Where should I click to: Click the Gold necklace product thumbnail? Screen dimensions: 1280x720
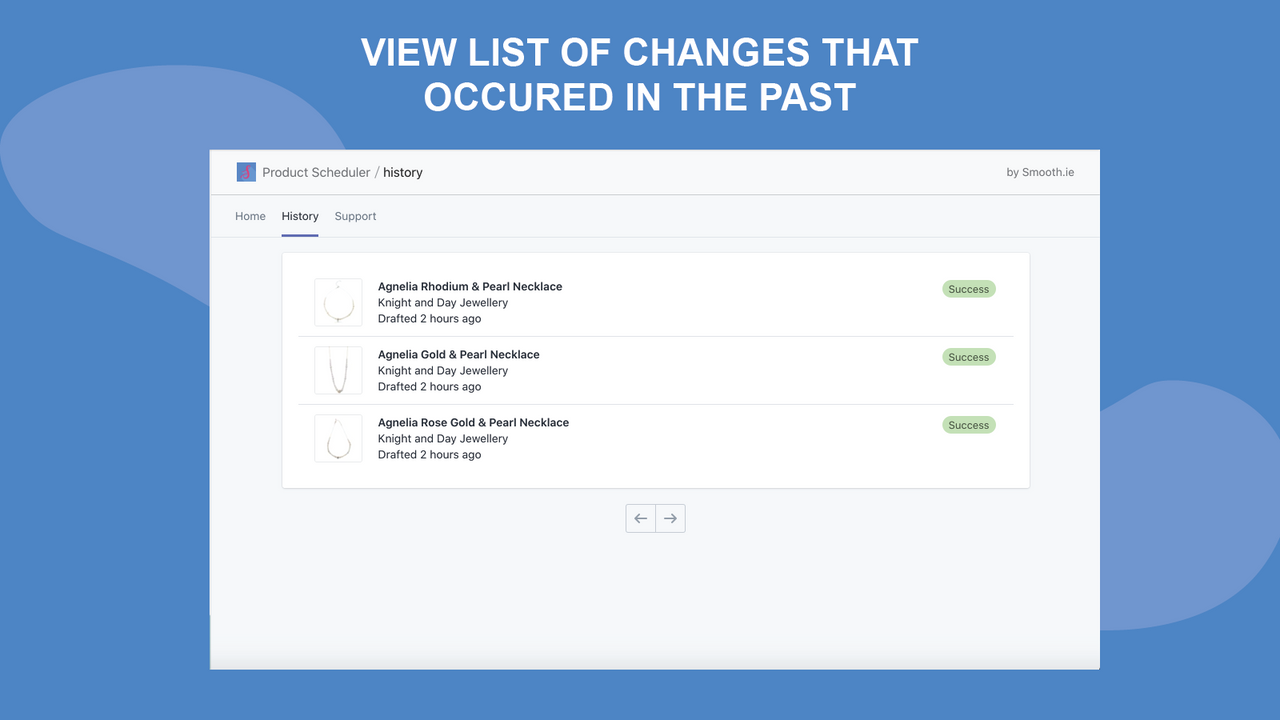[338, 370]
